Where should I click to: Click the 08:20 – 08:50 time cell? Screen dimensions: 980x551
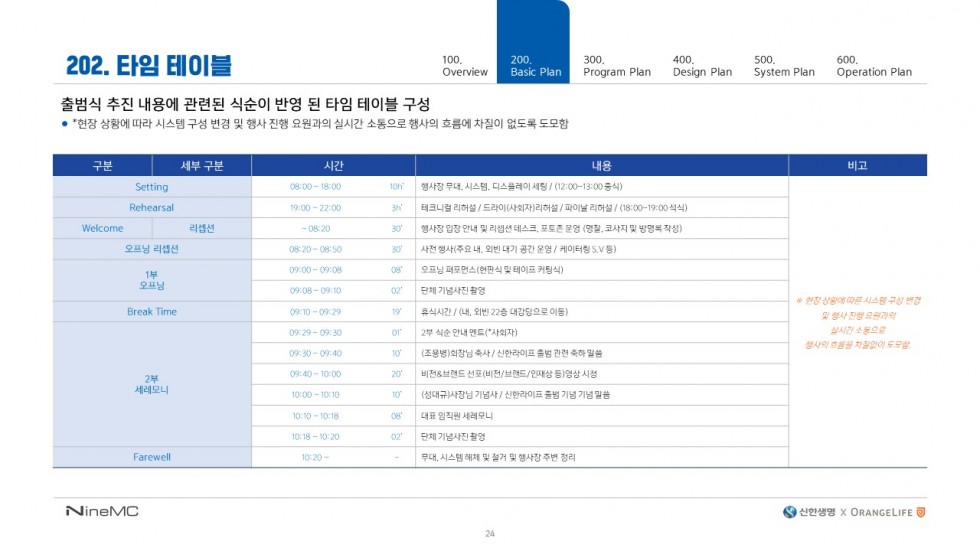point(316,249)
